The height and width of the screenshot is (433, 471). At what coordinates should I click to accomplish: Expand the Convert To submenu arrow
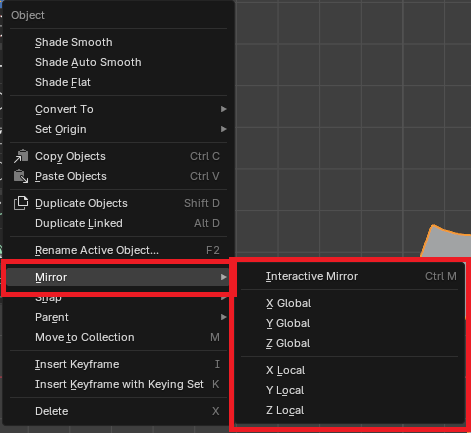coord(224,109)
